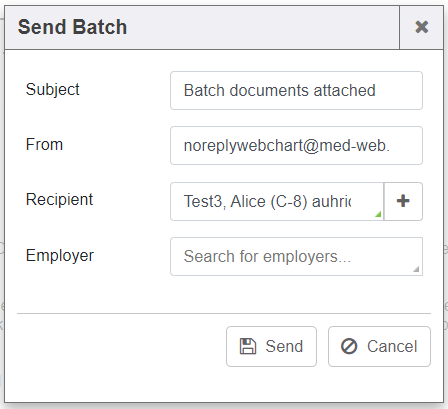Image resolution: width=448 pixels, height=409 pixels.
Task: Click the Employer label
Action: [60, 256]
